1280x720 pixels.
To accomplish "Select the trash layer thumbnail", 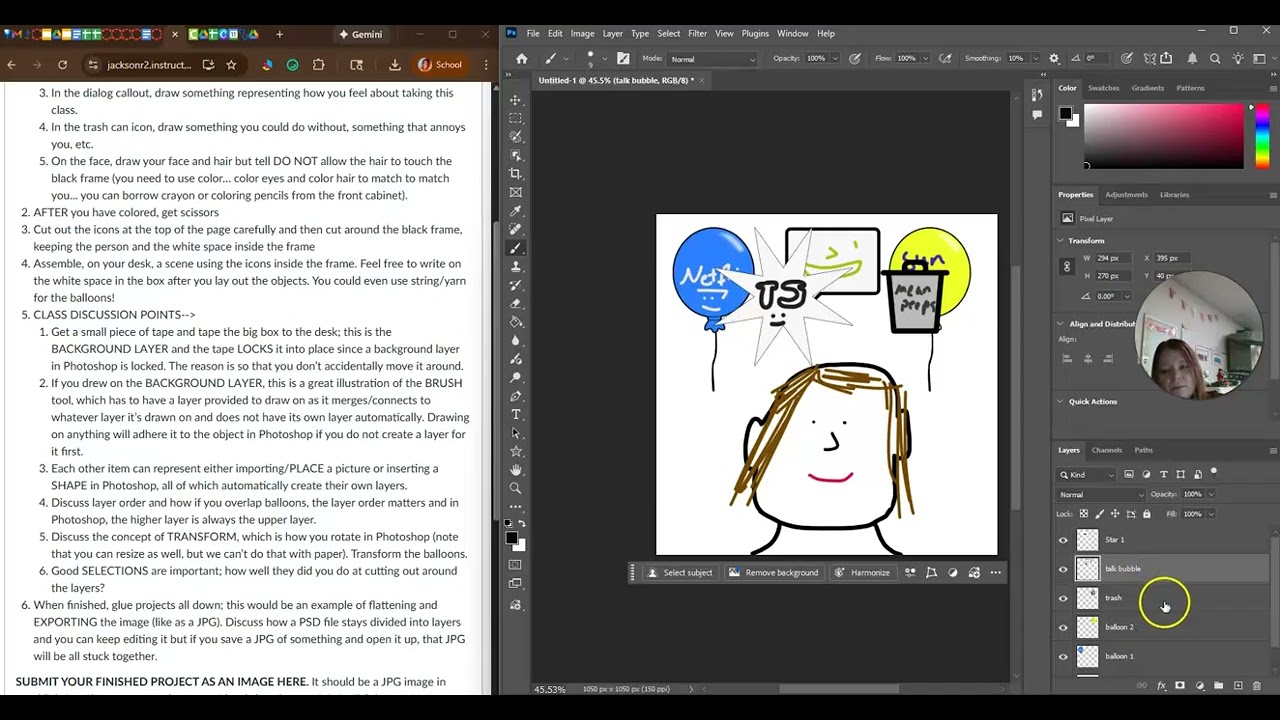I will (1087, 598).
